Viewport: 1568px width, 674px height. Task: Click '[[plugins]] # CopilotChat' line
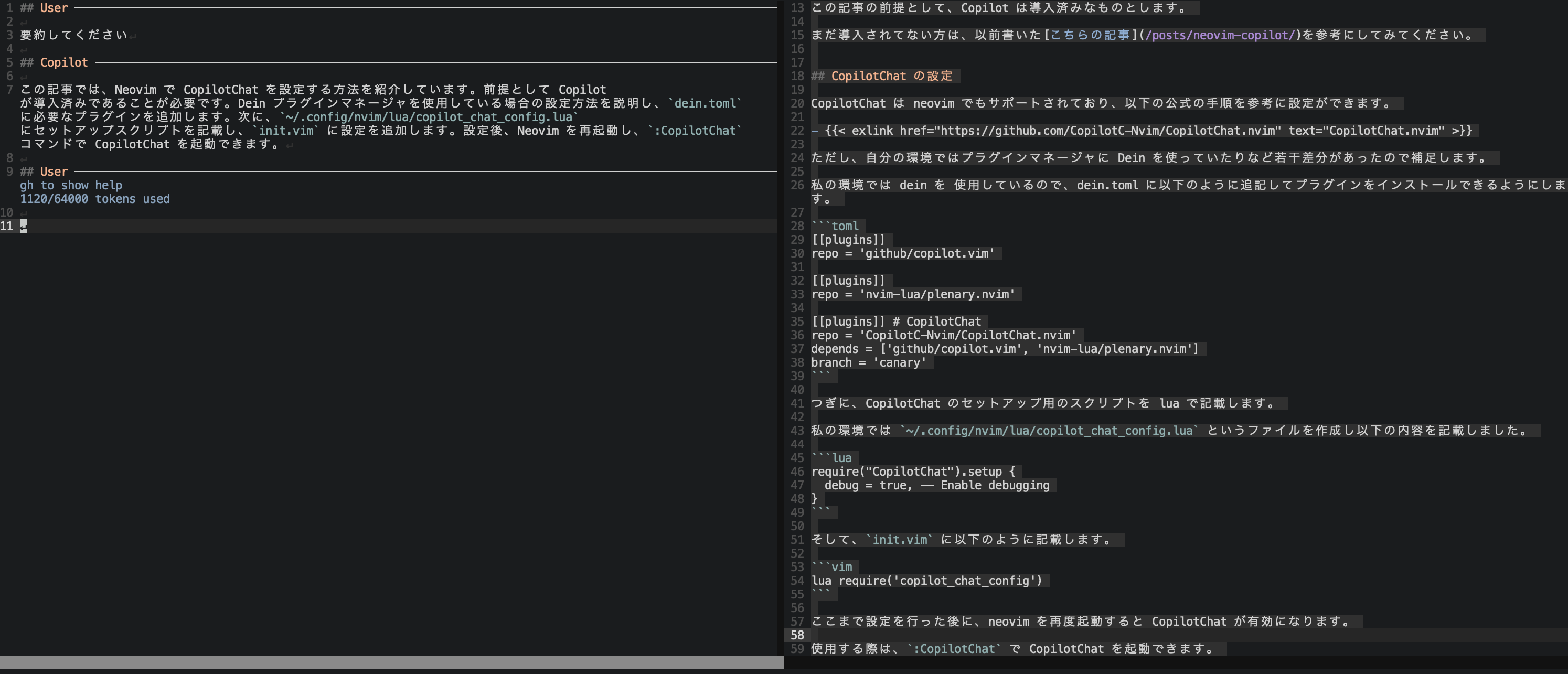point(896,322)
